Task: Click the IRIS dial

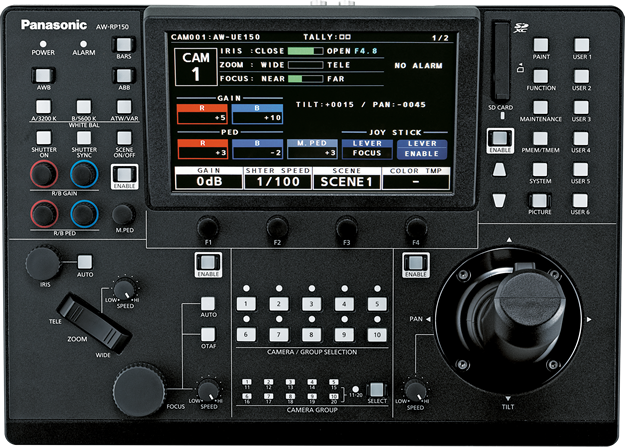Action: pyautogui.click(x=43, y=263)
